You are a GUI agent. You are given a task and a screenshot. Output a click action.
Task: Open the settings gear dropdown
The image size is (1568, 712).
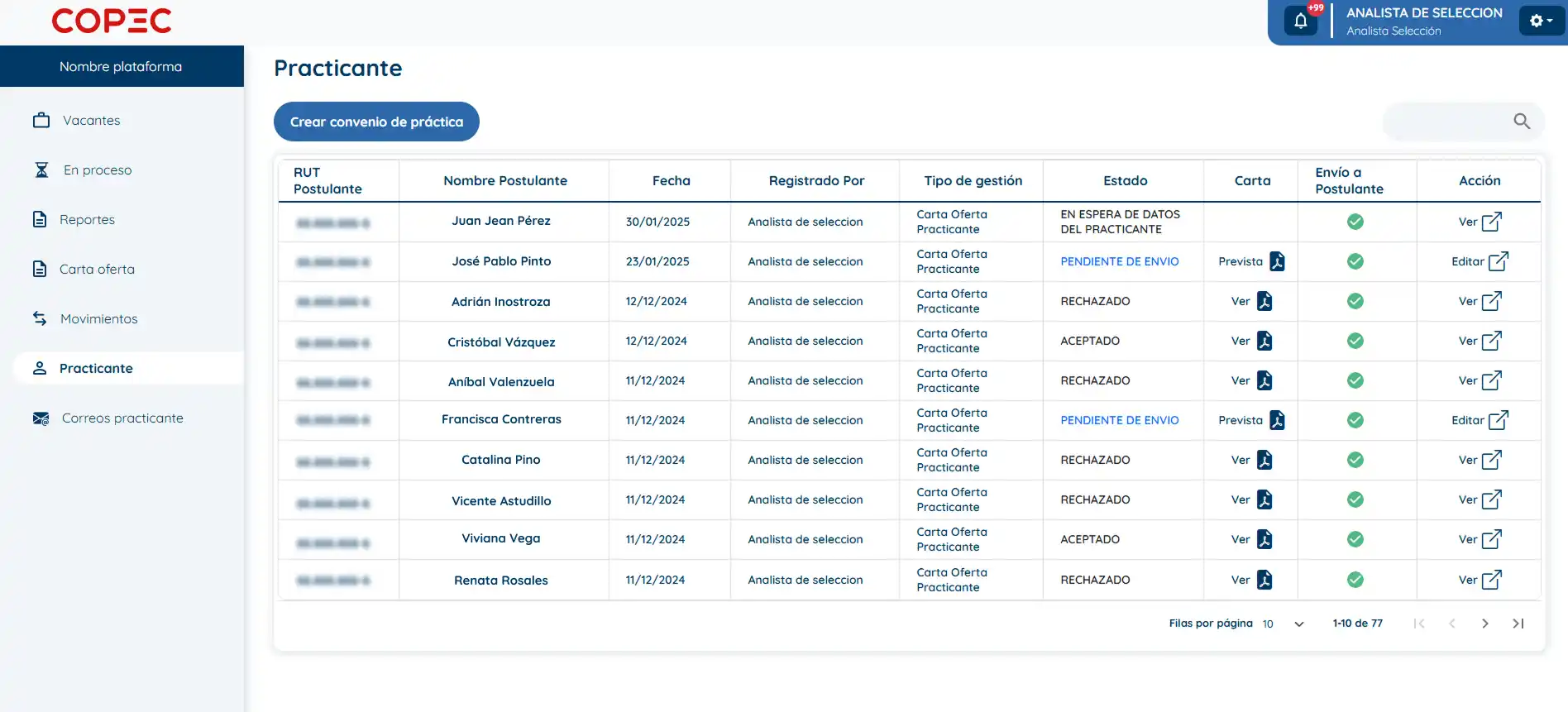[x=1540, y=22]
